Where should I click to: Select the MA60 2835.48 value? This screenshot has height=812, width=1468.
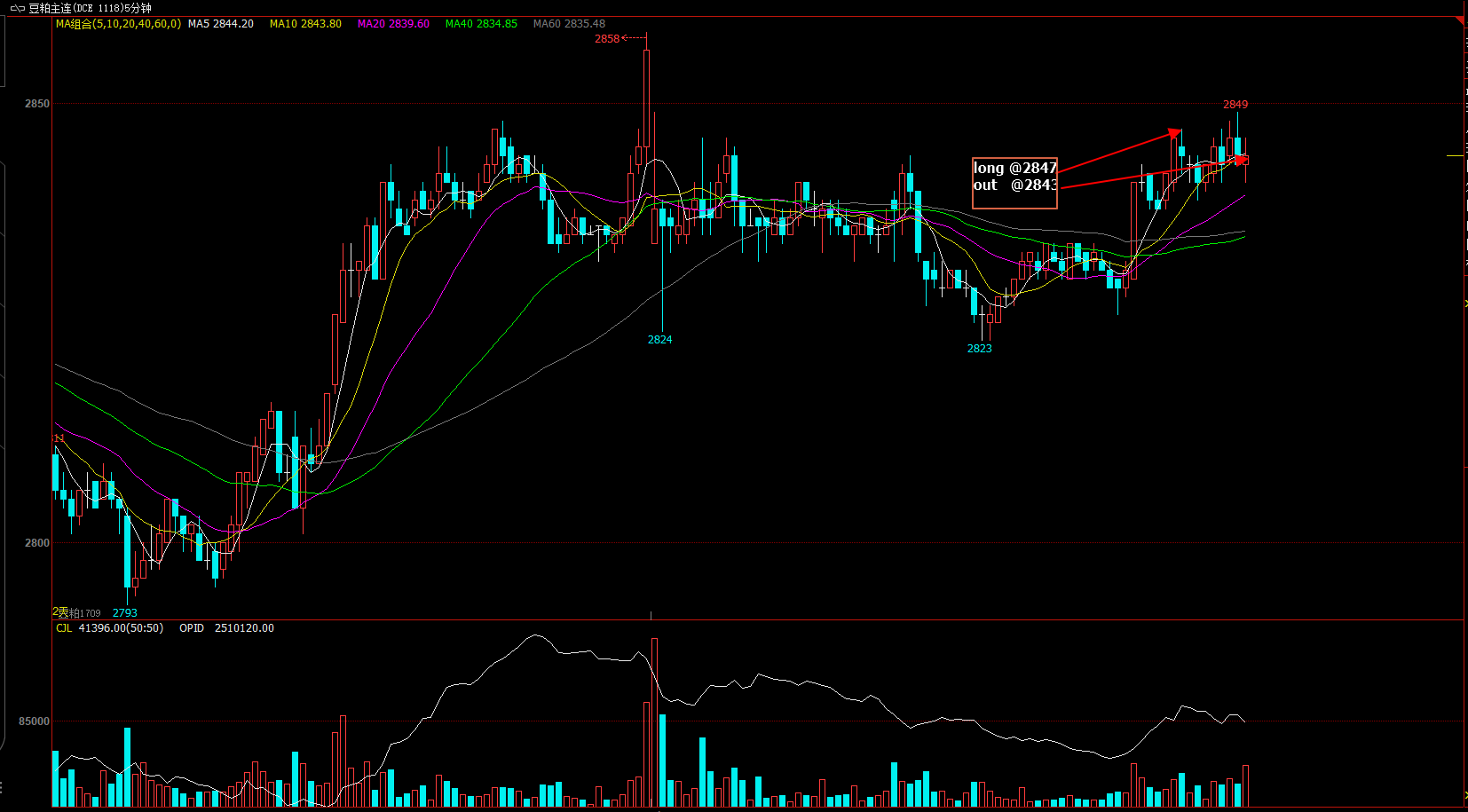569,24
